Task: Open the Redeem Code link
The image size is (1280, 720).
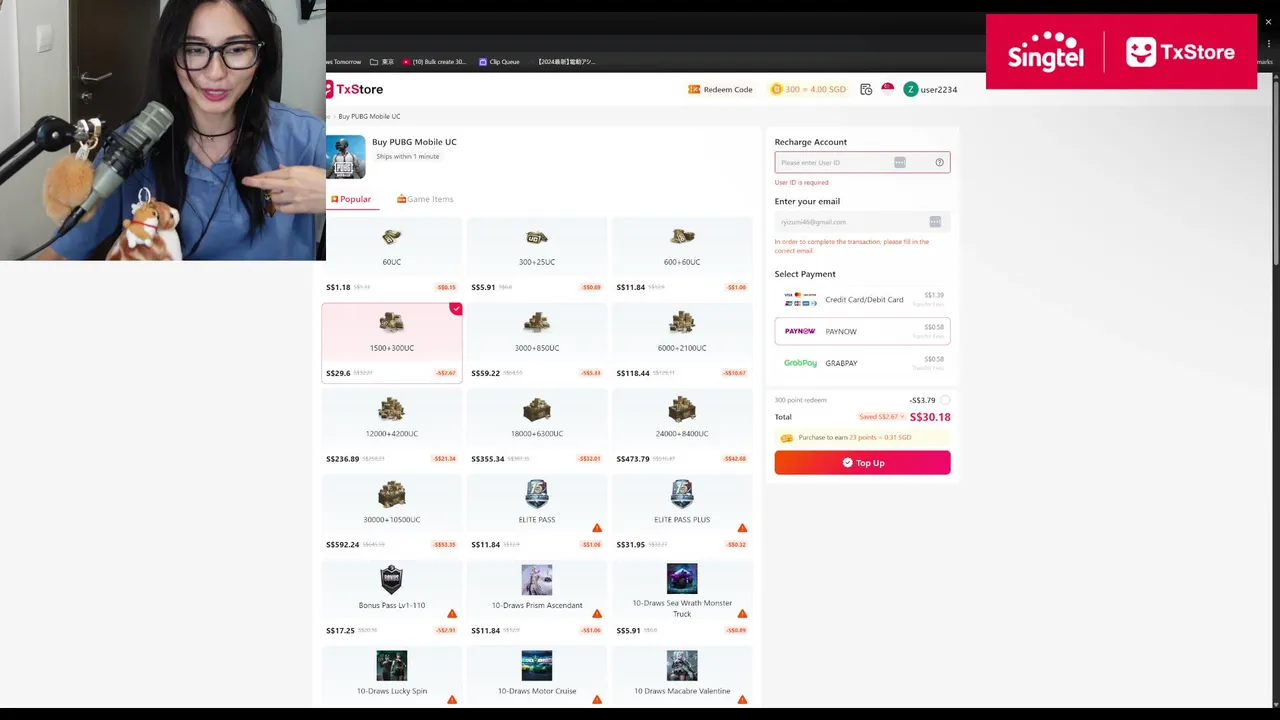Action: 720,89
